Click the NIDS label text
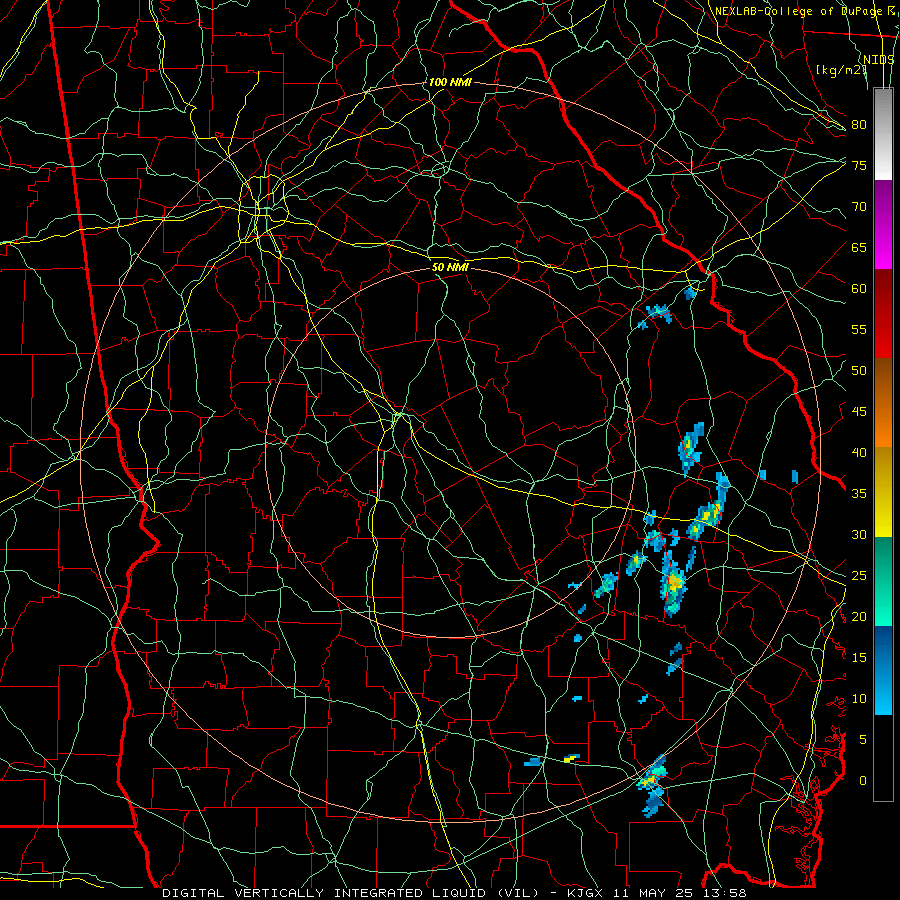 879,60
